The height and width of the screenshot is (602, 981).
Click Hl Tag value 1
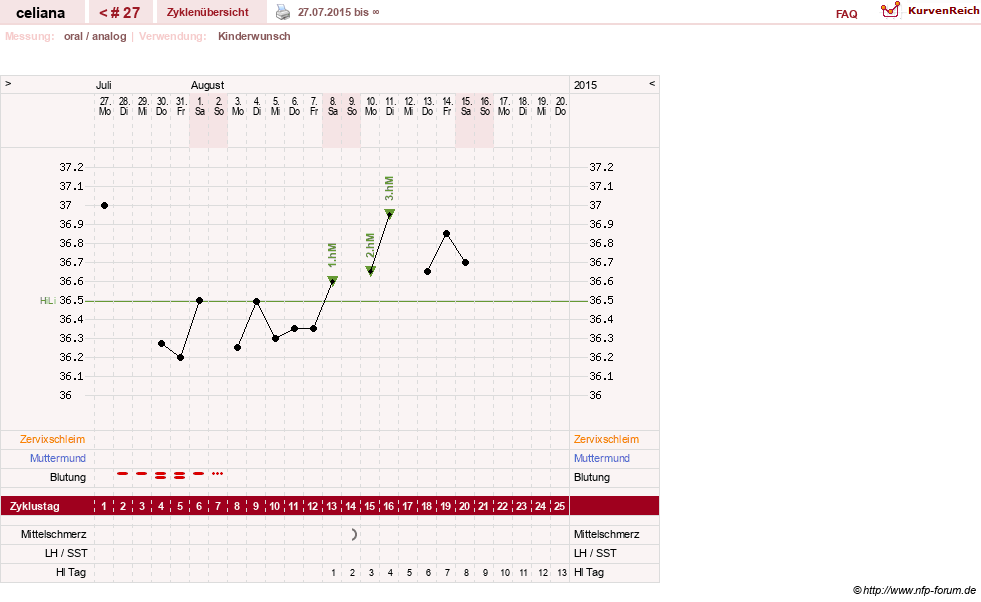coord(333,573)
